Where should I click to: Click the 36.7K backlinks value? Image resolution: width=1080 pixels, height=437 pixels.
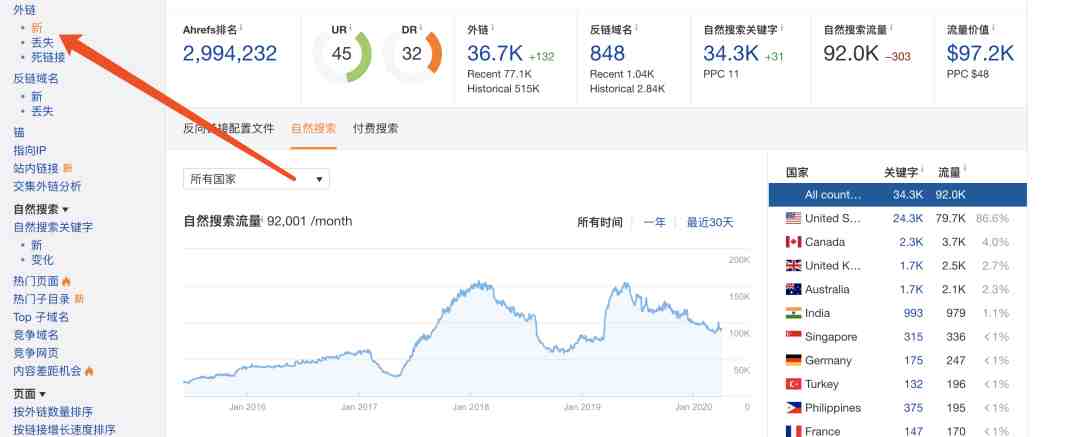[495, 53]
